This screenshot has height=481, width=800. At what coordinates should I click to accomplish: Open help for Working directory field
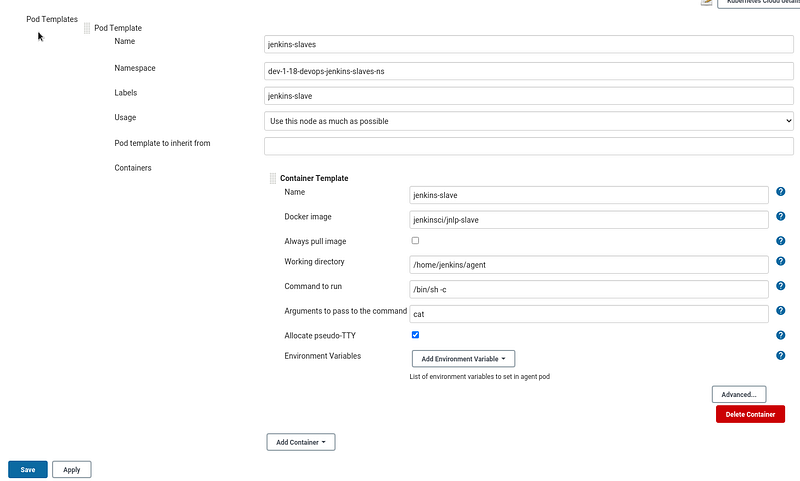[x=780, y=261]
